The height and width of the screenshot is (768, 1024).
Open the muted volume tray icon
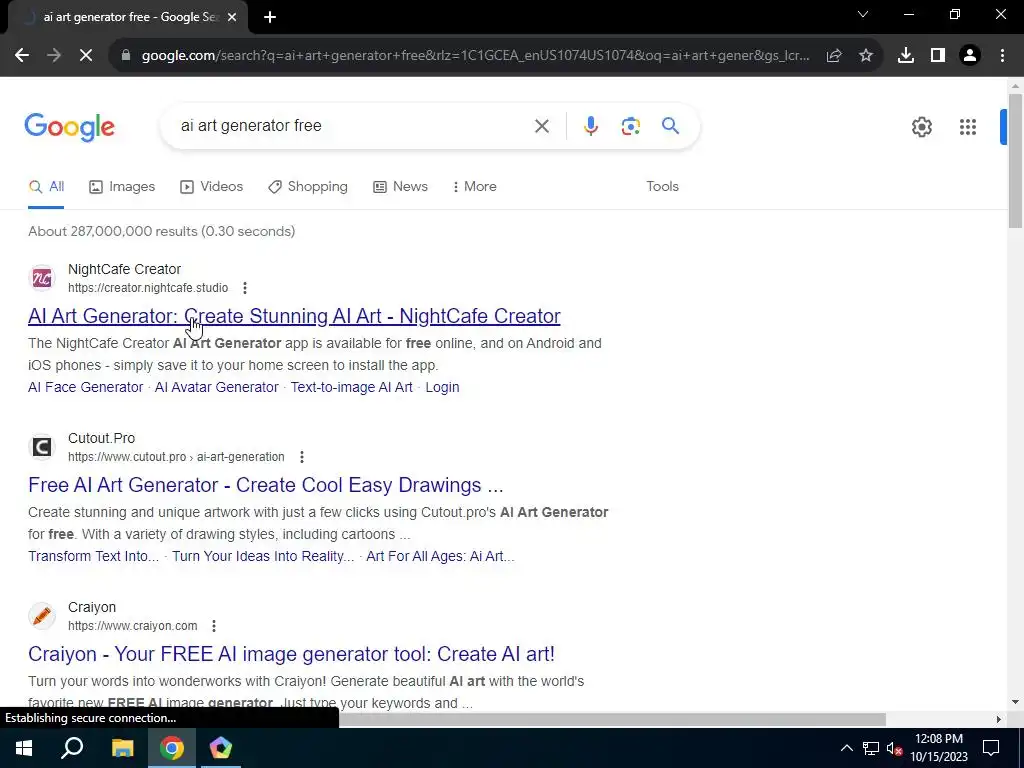894,749
